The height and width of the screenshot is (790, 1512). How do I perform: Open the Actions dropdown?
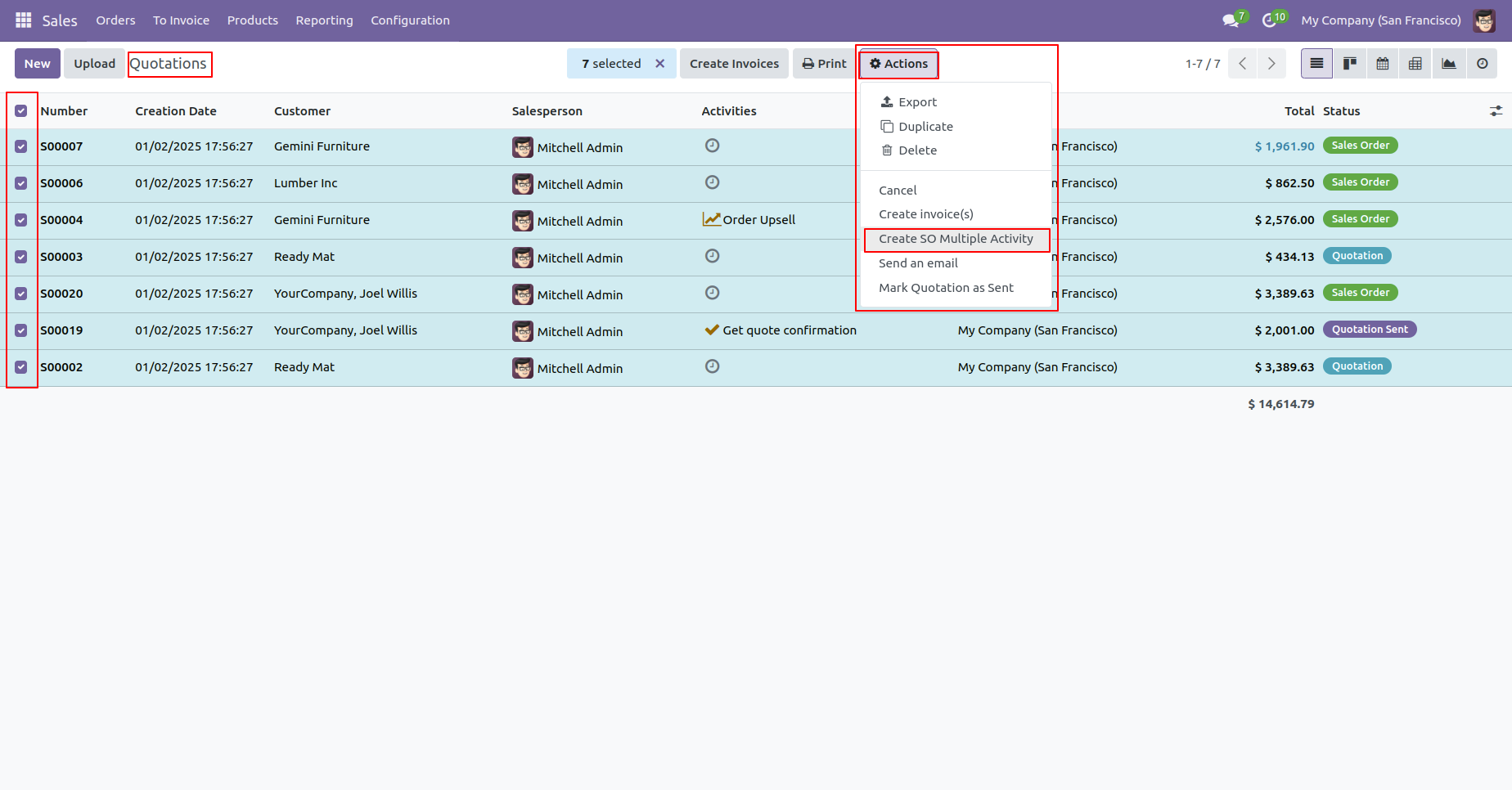(898, 64)
